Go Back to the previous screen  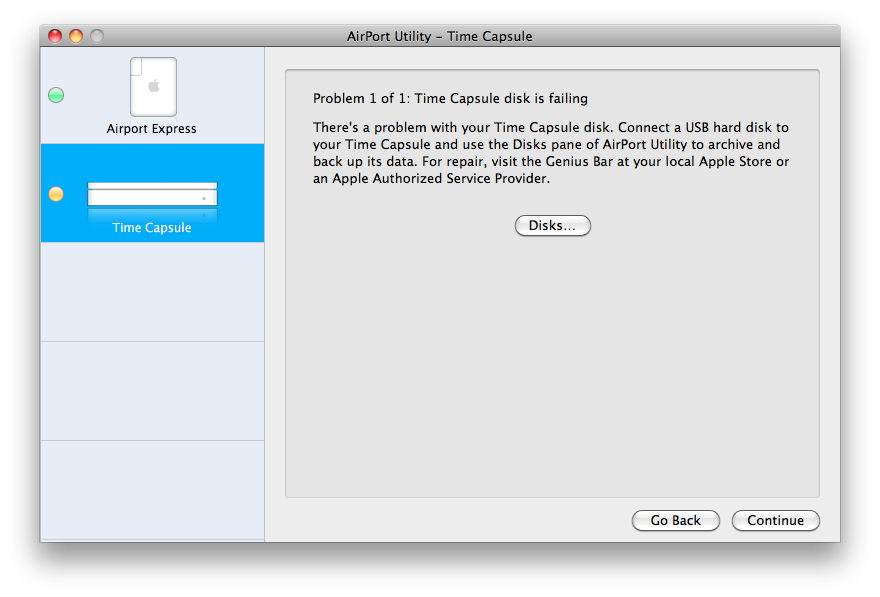pyautogui.click(x=676, y=521)
